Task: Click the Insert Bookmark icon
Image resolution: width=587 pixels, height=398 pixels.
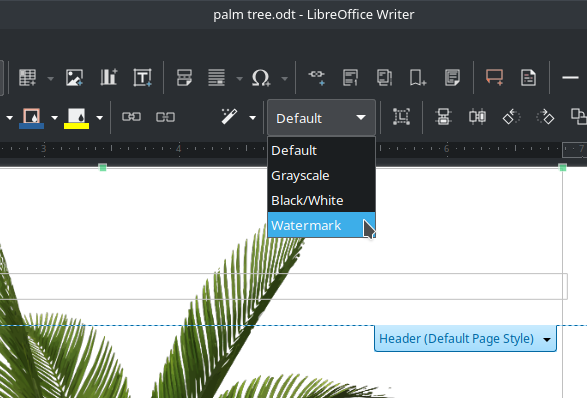Action: (418, 78)
